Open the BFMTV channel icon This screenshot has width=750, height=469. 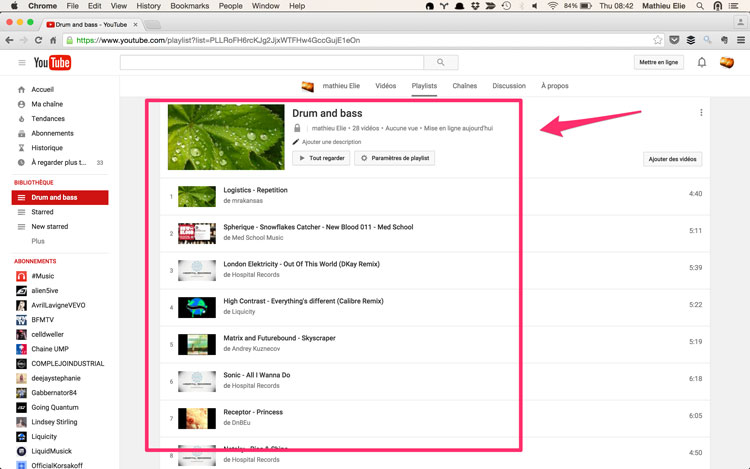22,320
